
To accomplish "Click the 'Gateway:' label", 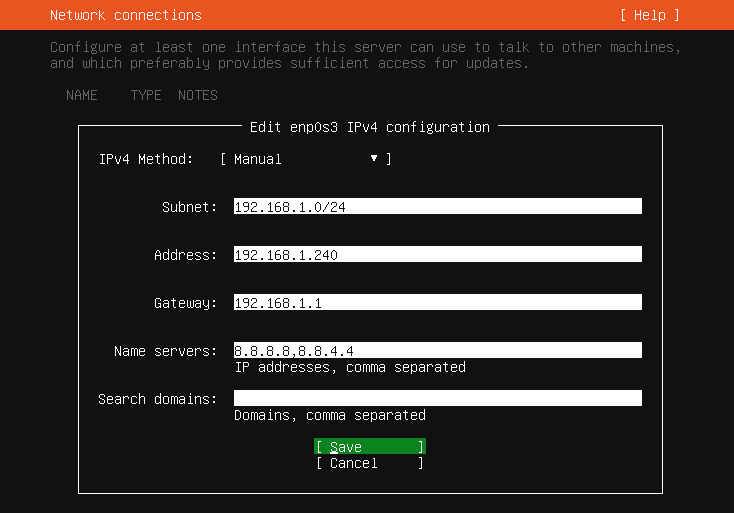I will tap(185, 303).
